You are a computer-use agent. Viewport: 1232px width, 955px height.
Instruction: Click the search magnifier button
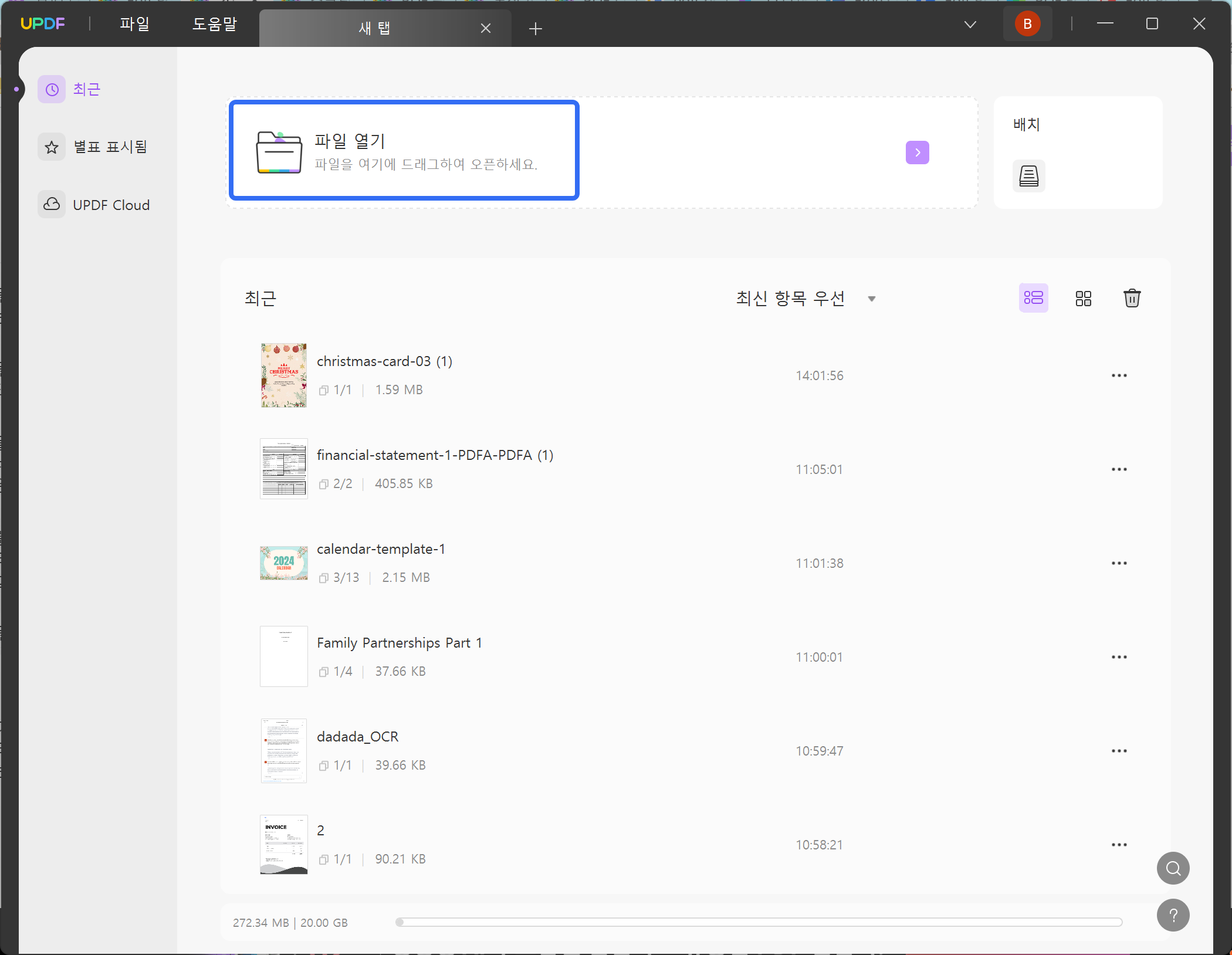(1173, 868)
